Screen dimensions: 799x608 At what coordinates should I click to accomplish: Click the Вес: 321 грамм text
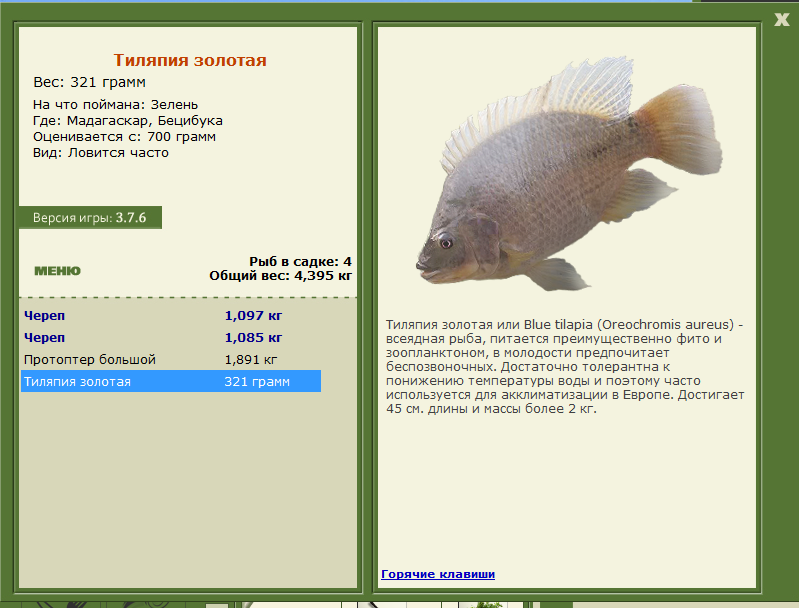click(x=90, y=82)
